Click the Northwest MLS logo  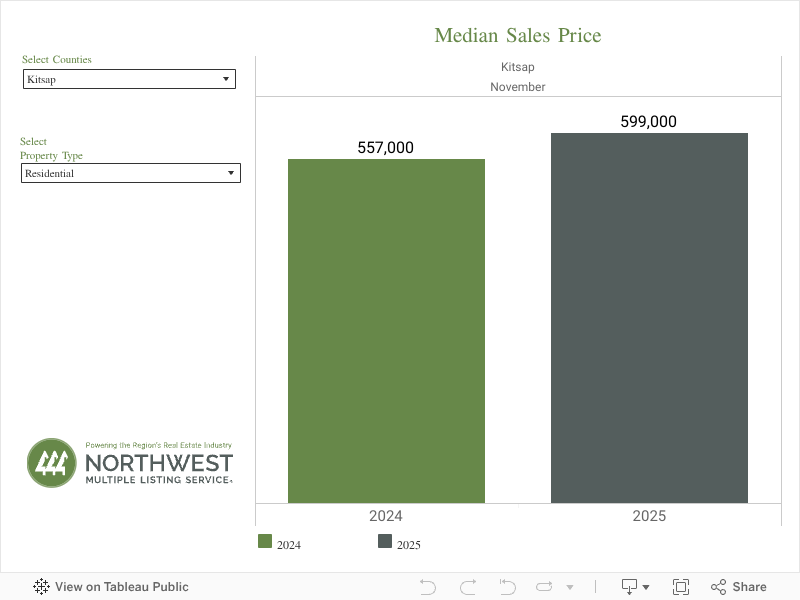click(130, 463)
